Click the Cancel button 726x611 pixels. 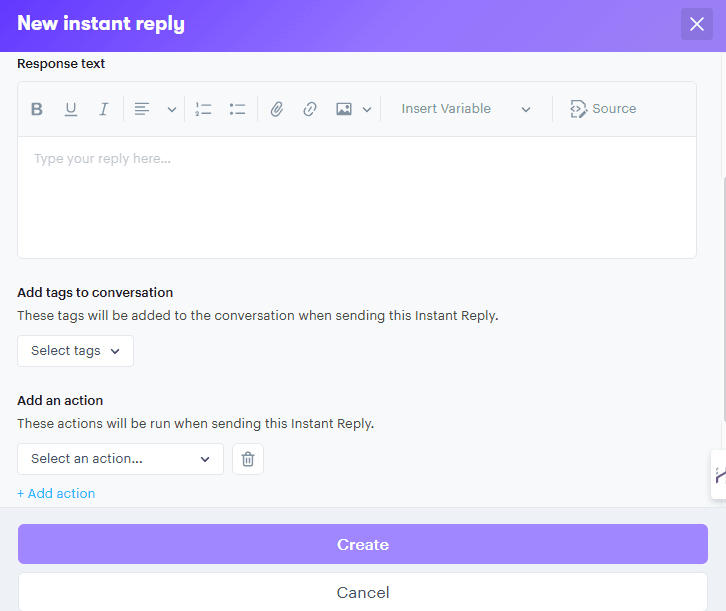(363, 592)
